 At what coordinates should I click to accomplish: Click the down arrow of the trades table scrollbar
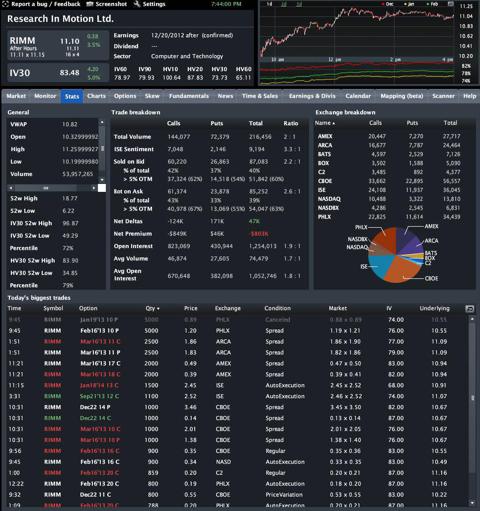coord(472,503)
